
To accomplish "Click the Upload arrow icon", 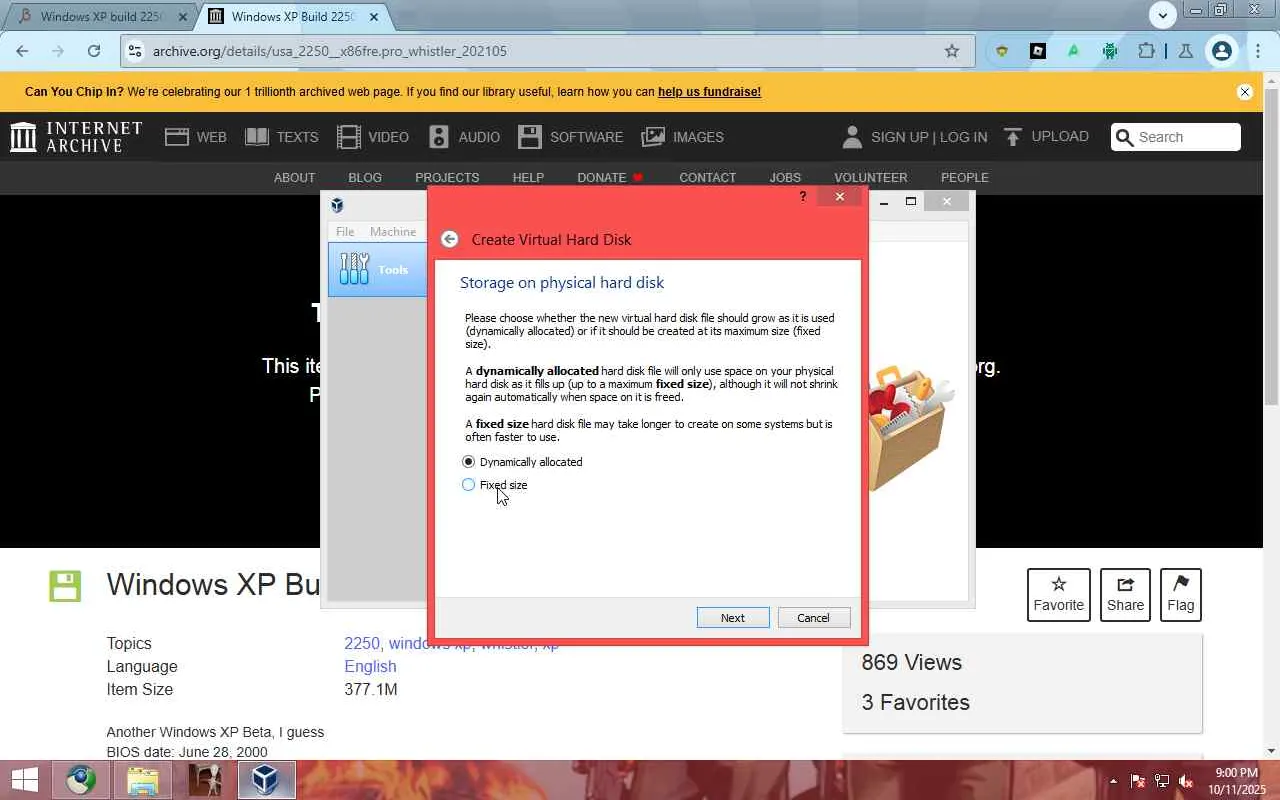I will pyautogui.click(x=1013, y=137).
